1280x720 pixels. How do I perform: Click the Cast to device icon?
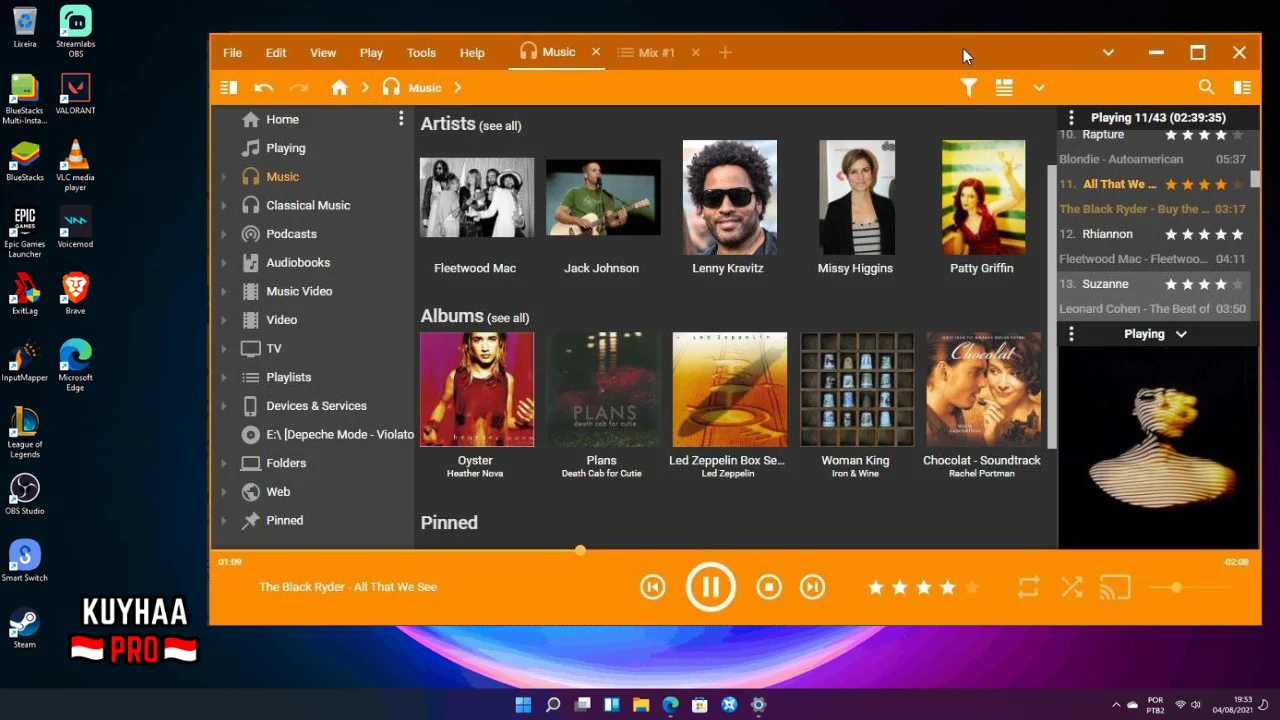pos(1115,587)
